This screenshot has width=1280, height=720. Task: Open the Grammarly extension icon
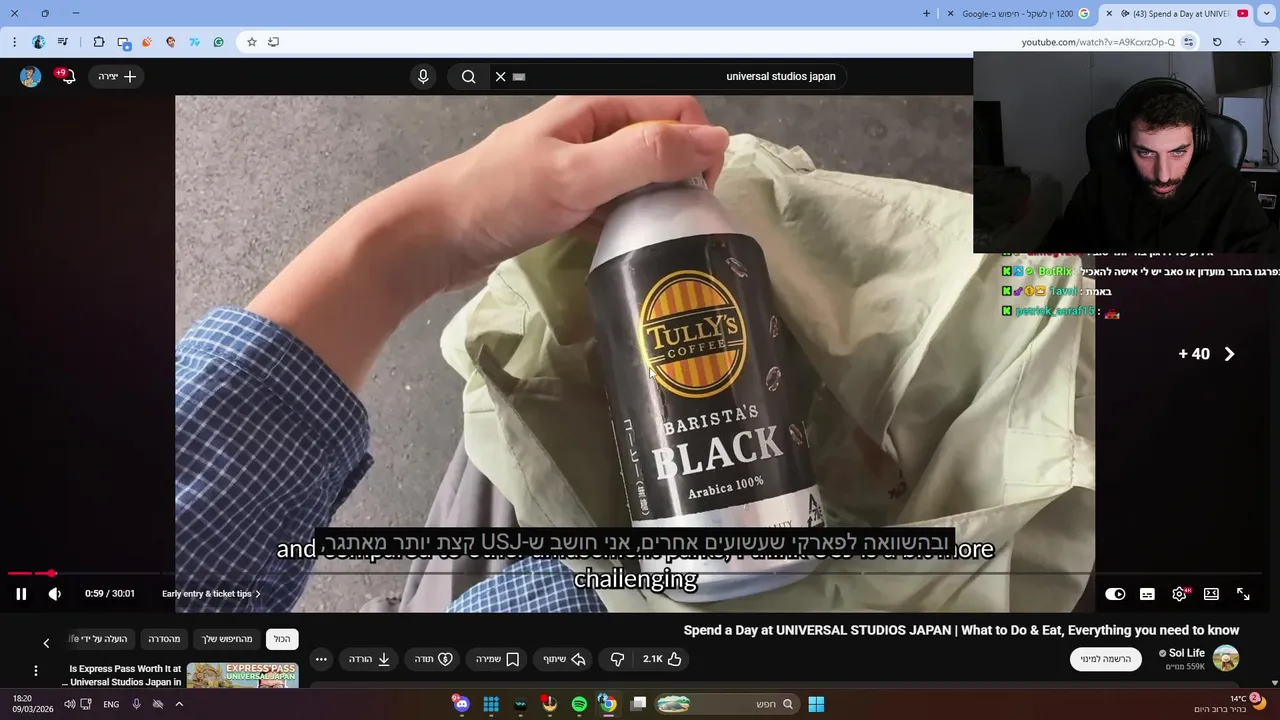point(218,42)
